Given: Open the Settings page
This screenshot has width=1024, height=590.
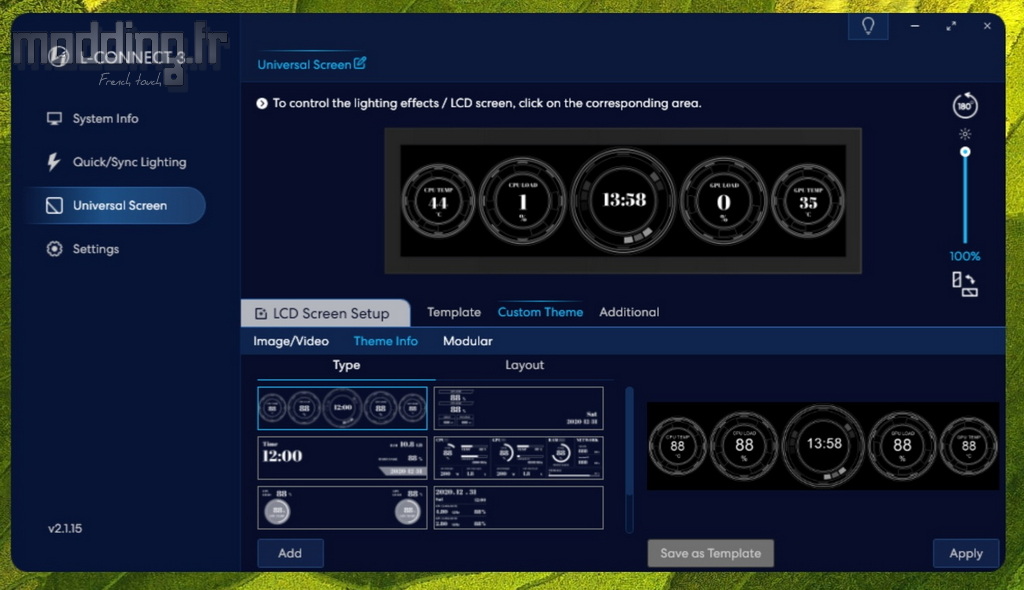Looking at the screenshot, I should (95, 249).
